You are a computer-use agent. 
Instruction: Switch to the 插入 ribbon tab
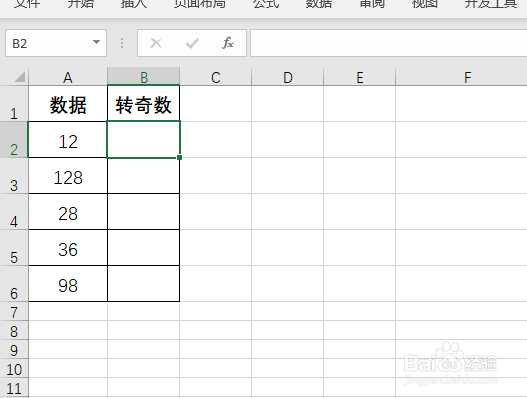[x=133, y=4]
